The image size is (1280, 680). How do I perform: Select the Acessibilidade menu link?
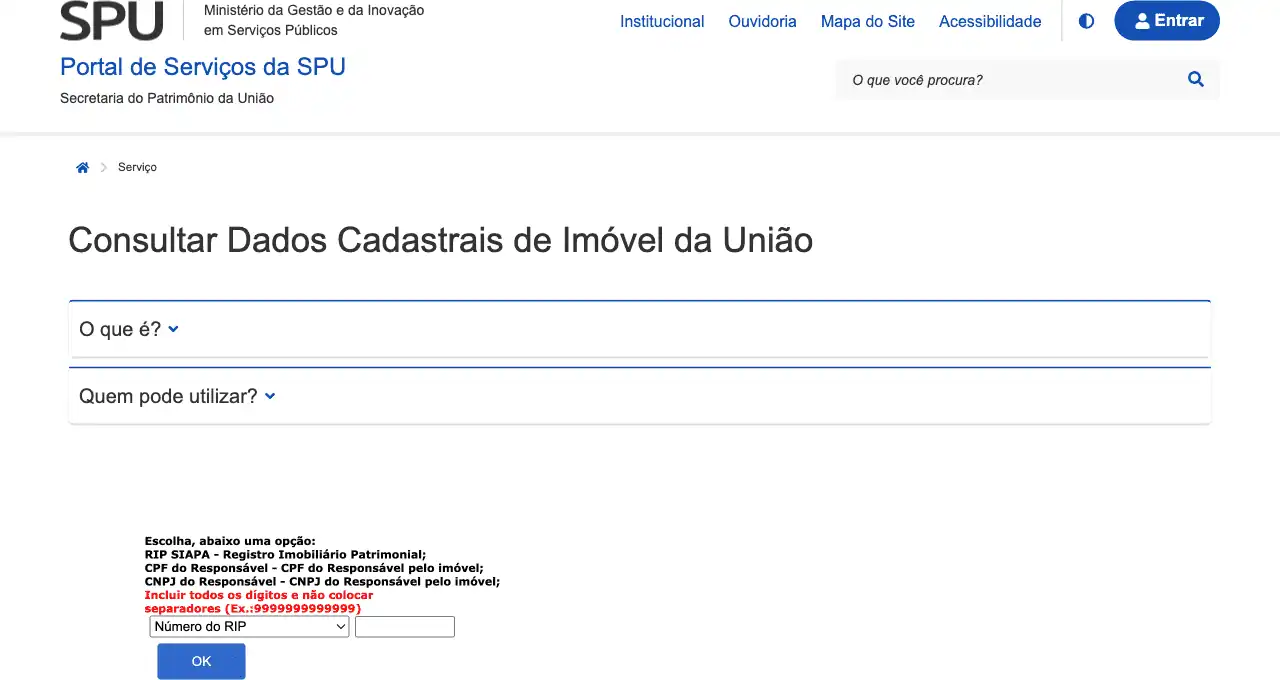point(989,21)
